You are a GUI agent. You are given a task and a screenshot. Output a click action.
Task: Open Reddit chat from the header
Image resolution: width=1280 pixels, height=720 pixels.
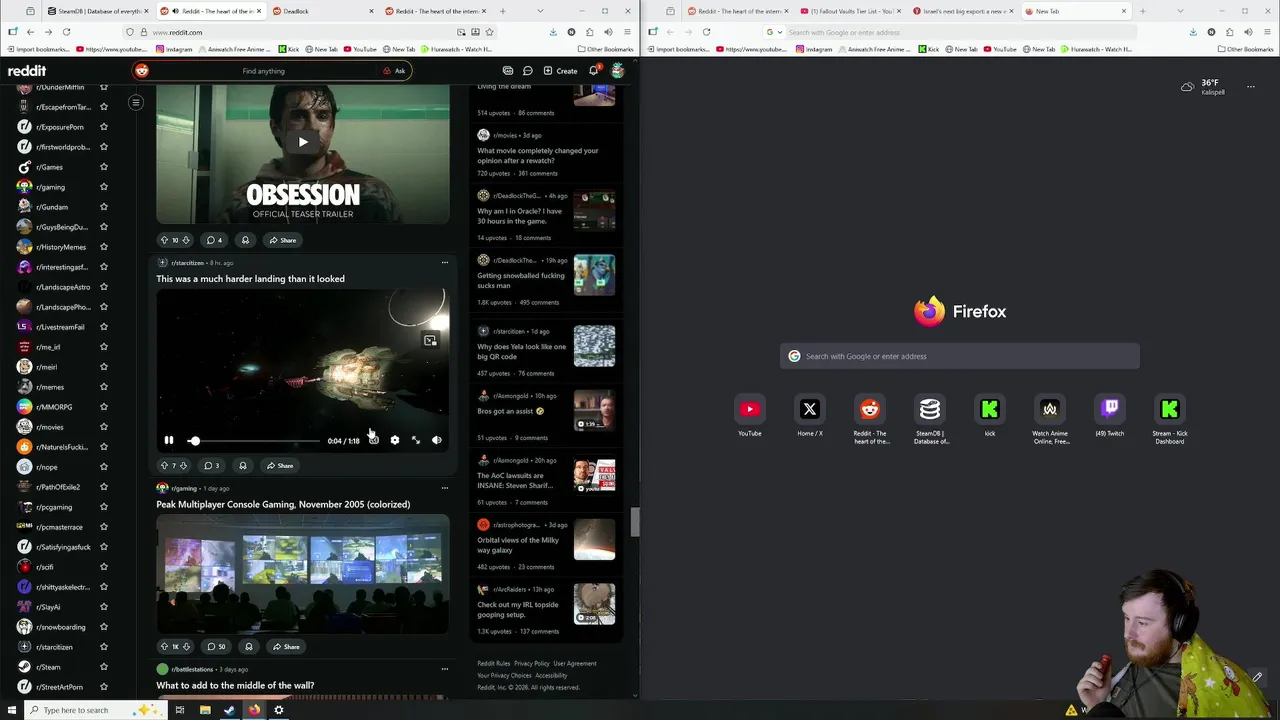[x=527, y=71]
